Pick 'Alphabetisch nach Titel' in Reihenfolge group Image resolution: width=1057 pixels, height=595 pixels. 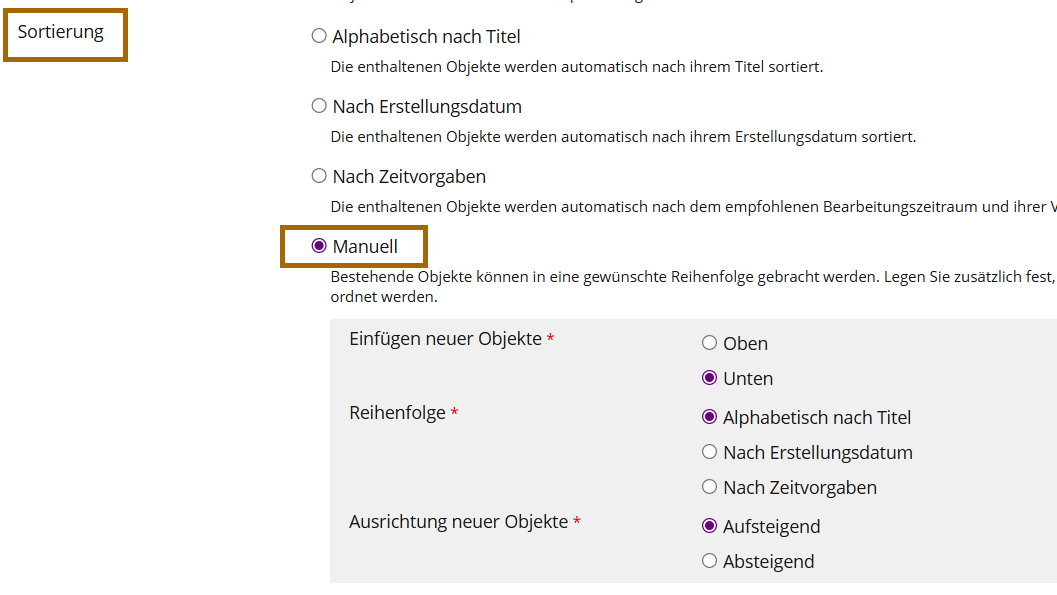click(710, 417)
